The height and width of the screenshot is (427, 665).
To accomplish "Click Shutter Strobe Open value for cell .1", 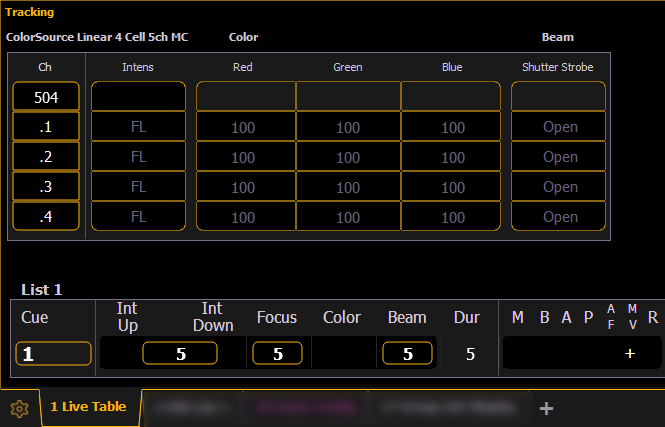I will (559, 127).
